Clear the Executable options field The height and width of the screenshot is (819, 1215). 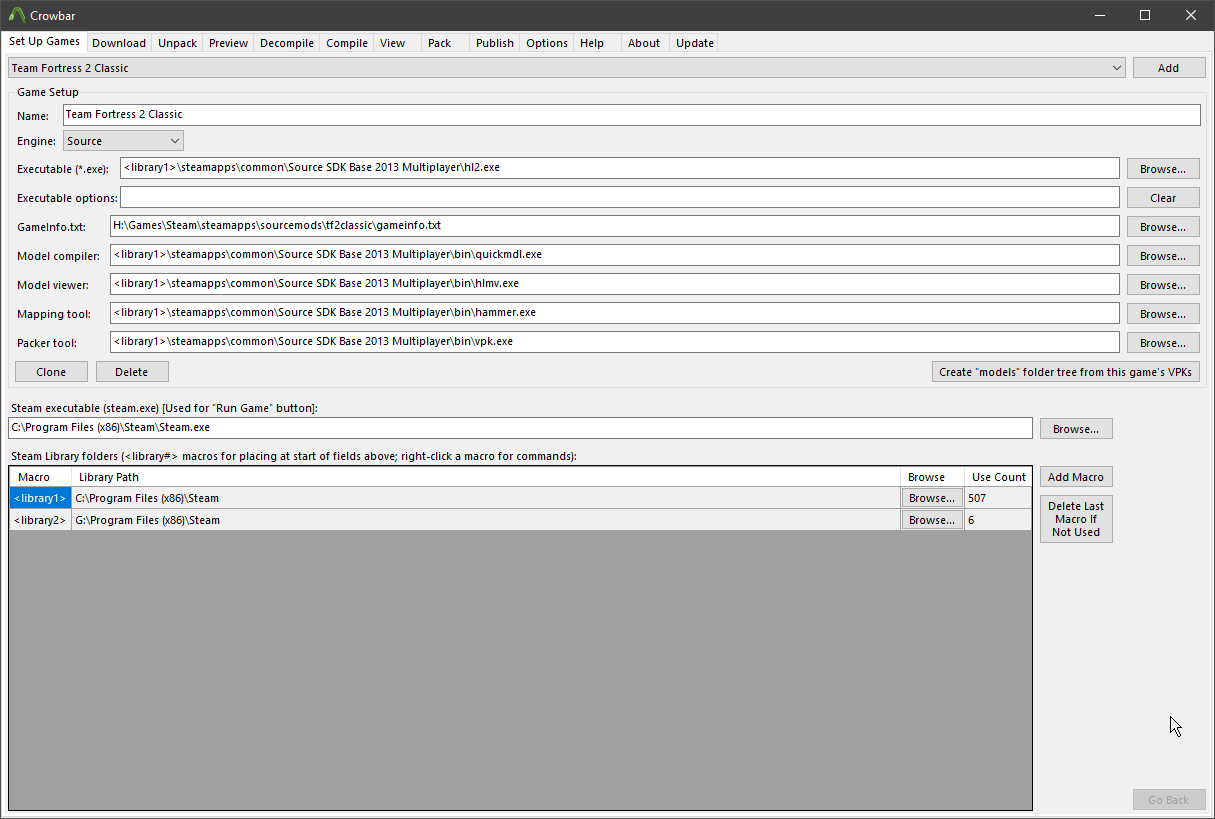tap(1163, 198)
